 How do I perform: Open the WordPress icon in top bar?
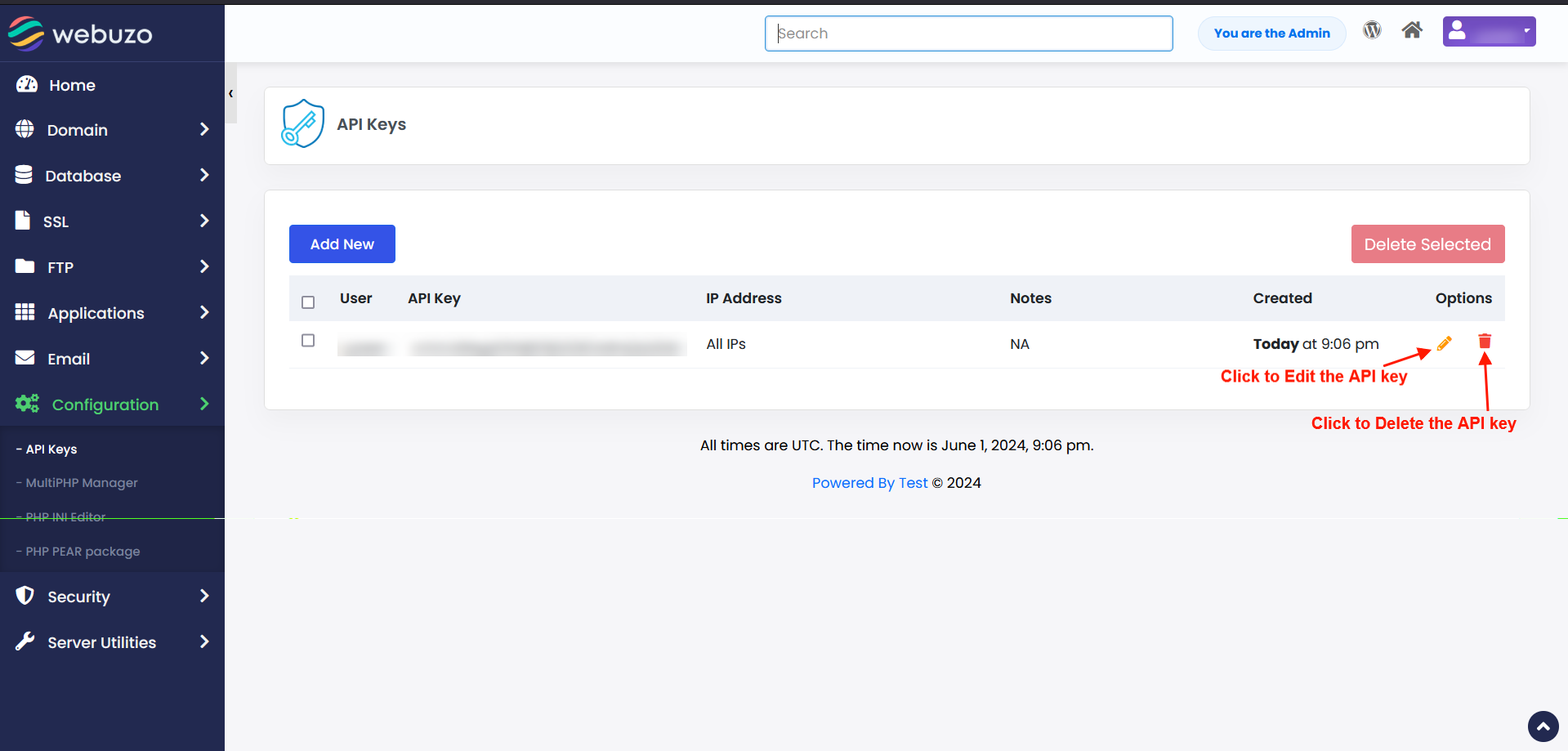[x=1372, y=30]
